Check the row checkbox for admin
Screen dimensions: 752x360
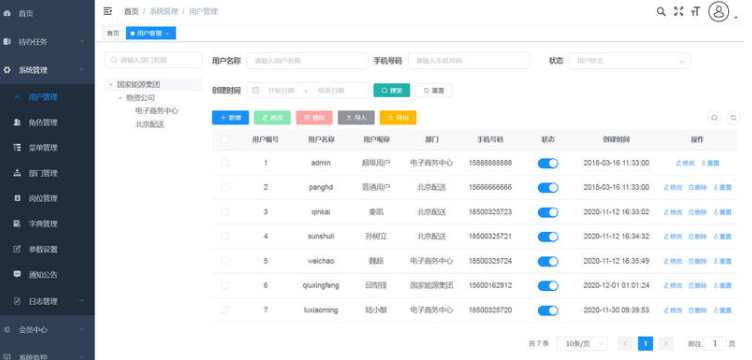click(224, 163)
